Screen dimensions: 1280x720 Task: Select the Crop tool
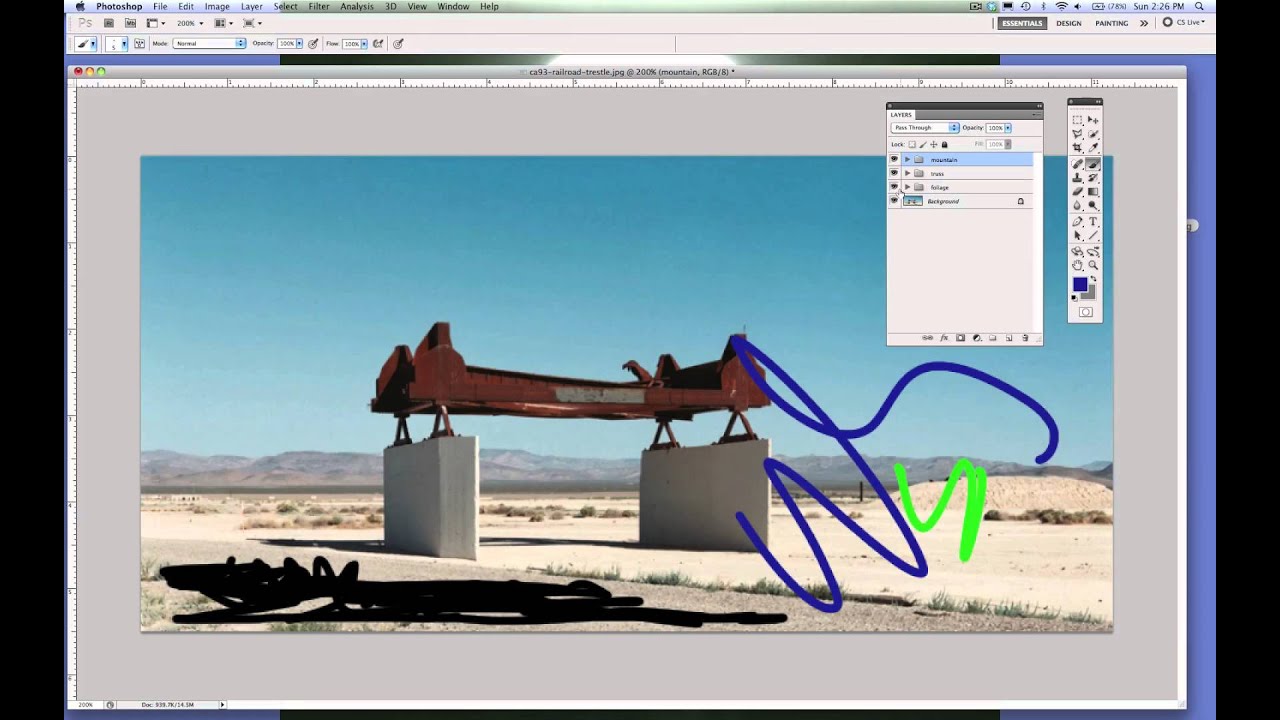pos(1077,147)
